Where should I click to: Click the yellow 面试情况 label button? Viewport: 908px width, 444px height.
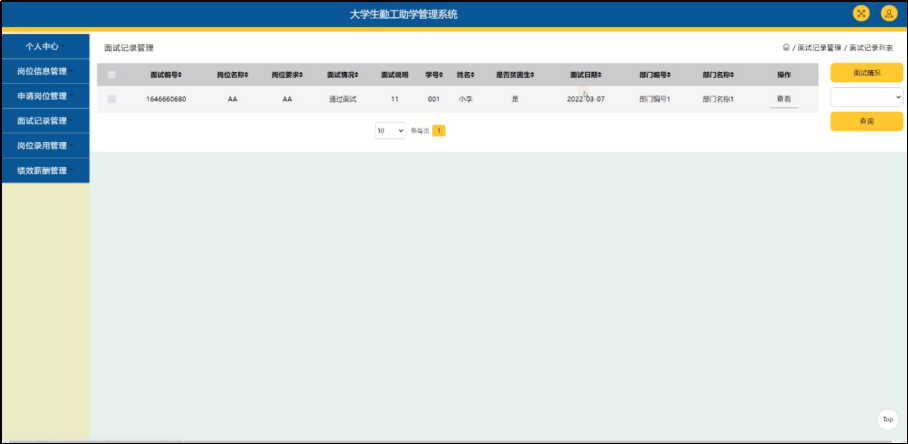866,73
